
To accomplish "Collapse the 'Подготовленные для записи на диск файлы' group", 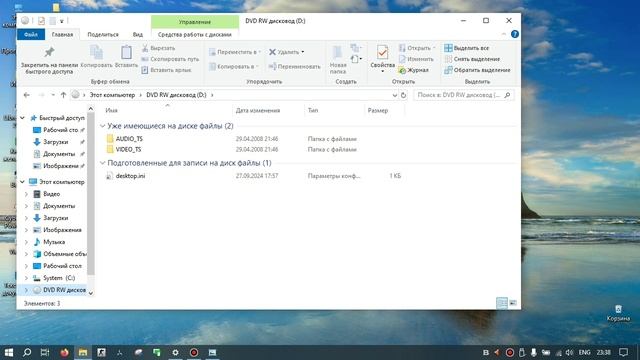I will coord(102,163).
